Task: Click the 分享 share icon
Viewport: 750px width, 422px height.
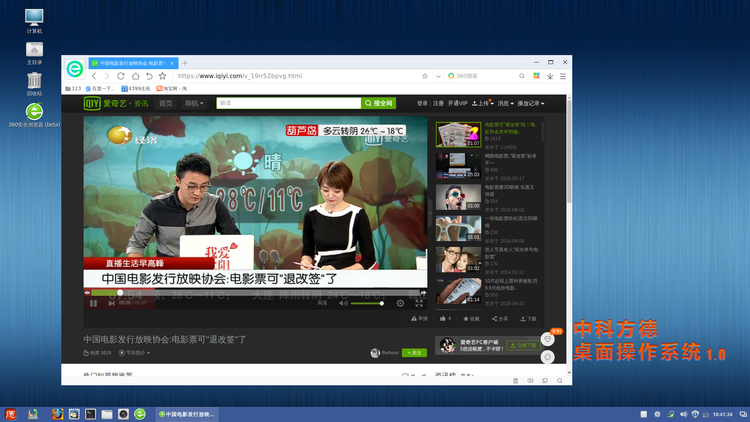Action: (x=500, y=319)
